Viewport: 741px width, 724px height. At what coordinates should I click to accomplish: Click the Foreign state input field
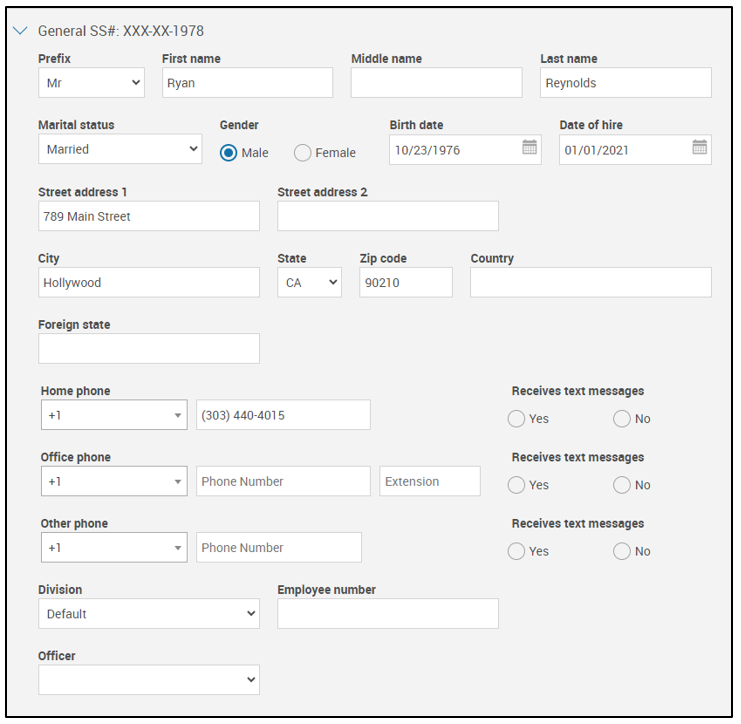(x=148, y=349)
